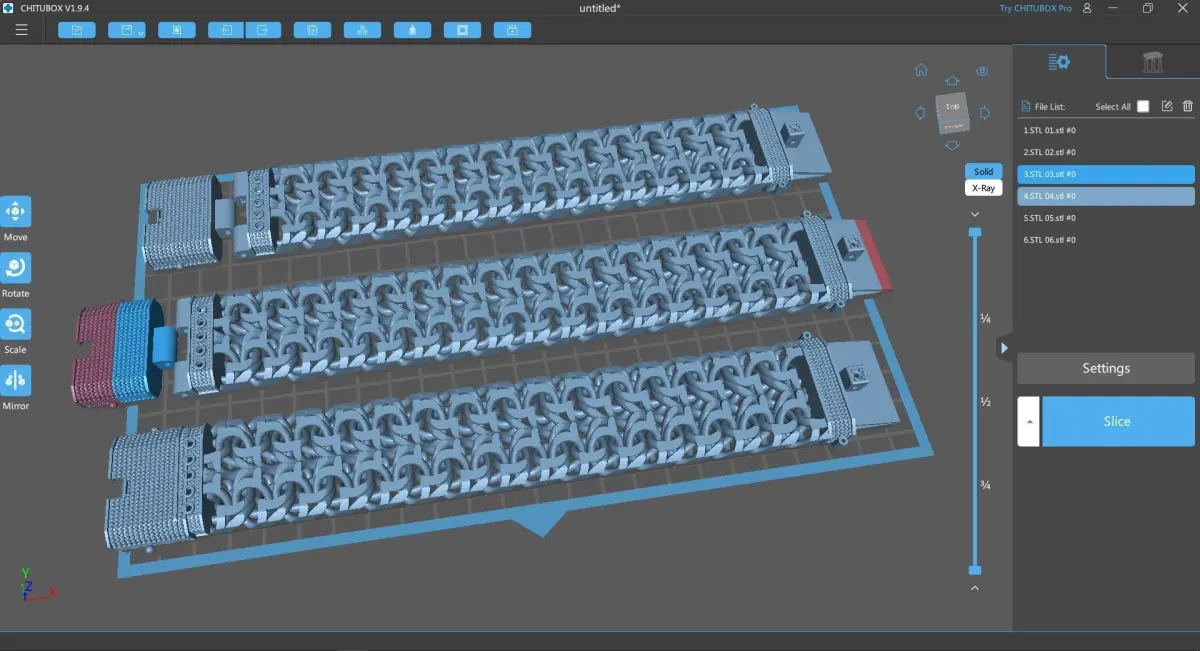Click the Redo toolbar icon
The width and height of the screenshot is (1200, 651).
pyautogui.click(x=263, y=30)
